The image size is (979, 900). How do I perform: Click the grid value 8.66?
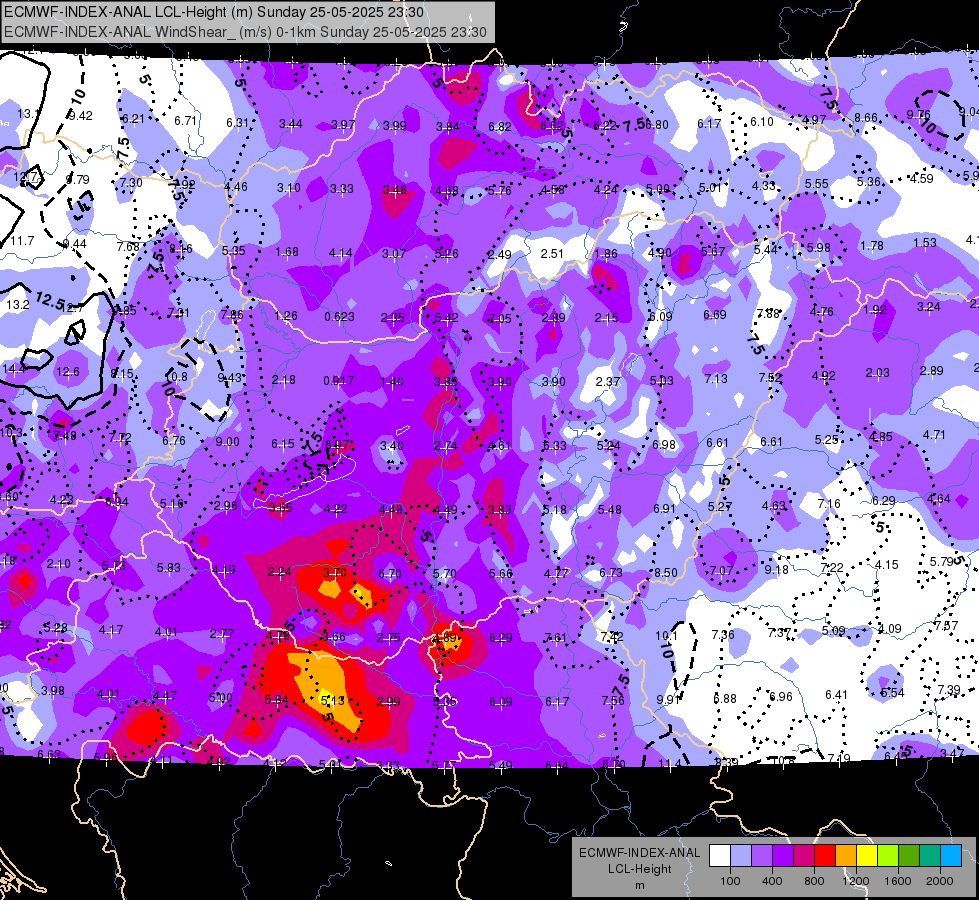(866, 117)
